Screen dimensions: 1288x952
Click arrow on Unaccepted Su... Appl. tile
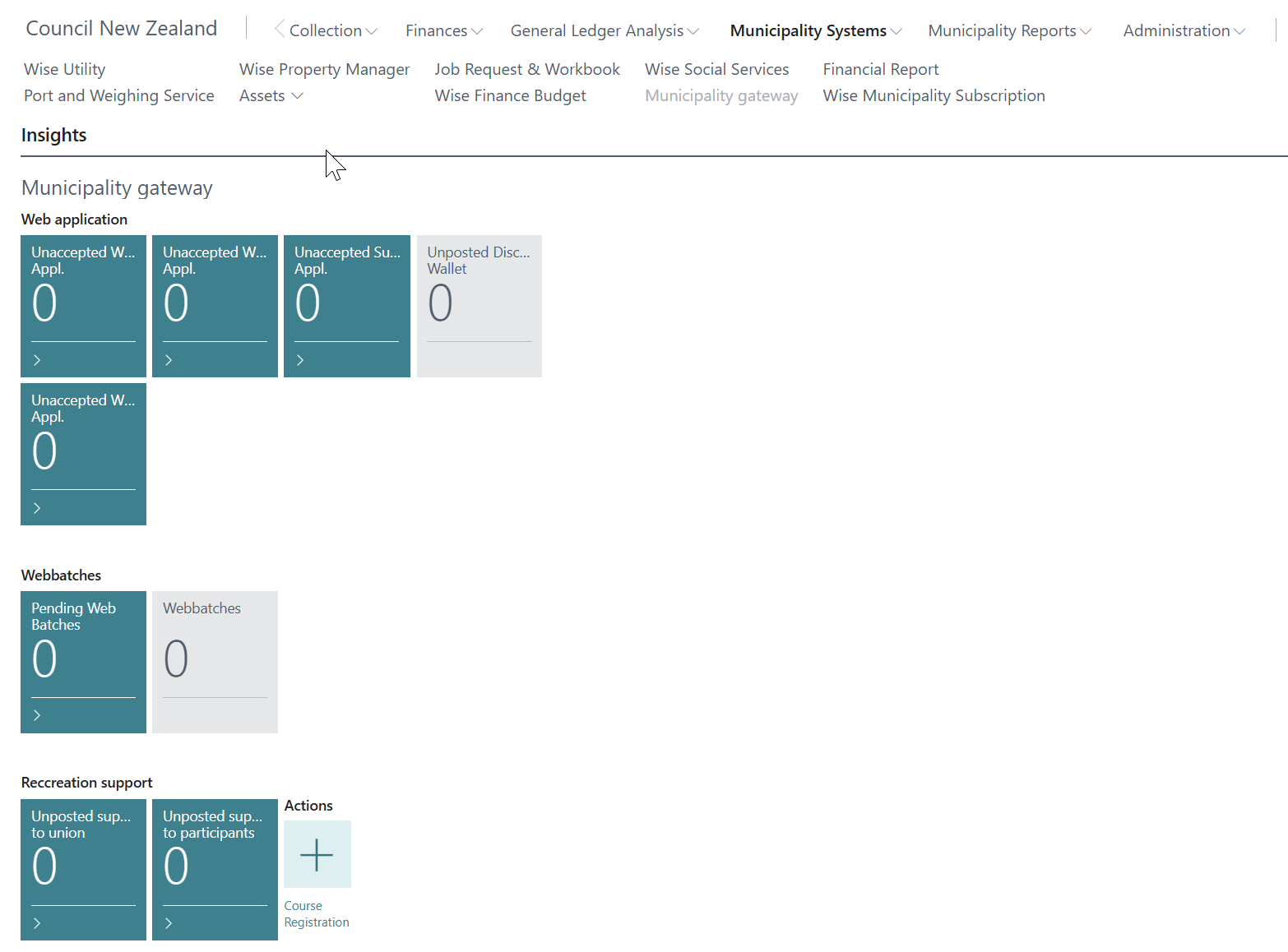pyautogui.click(x=300, y=360)
